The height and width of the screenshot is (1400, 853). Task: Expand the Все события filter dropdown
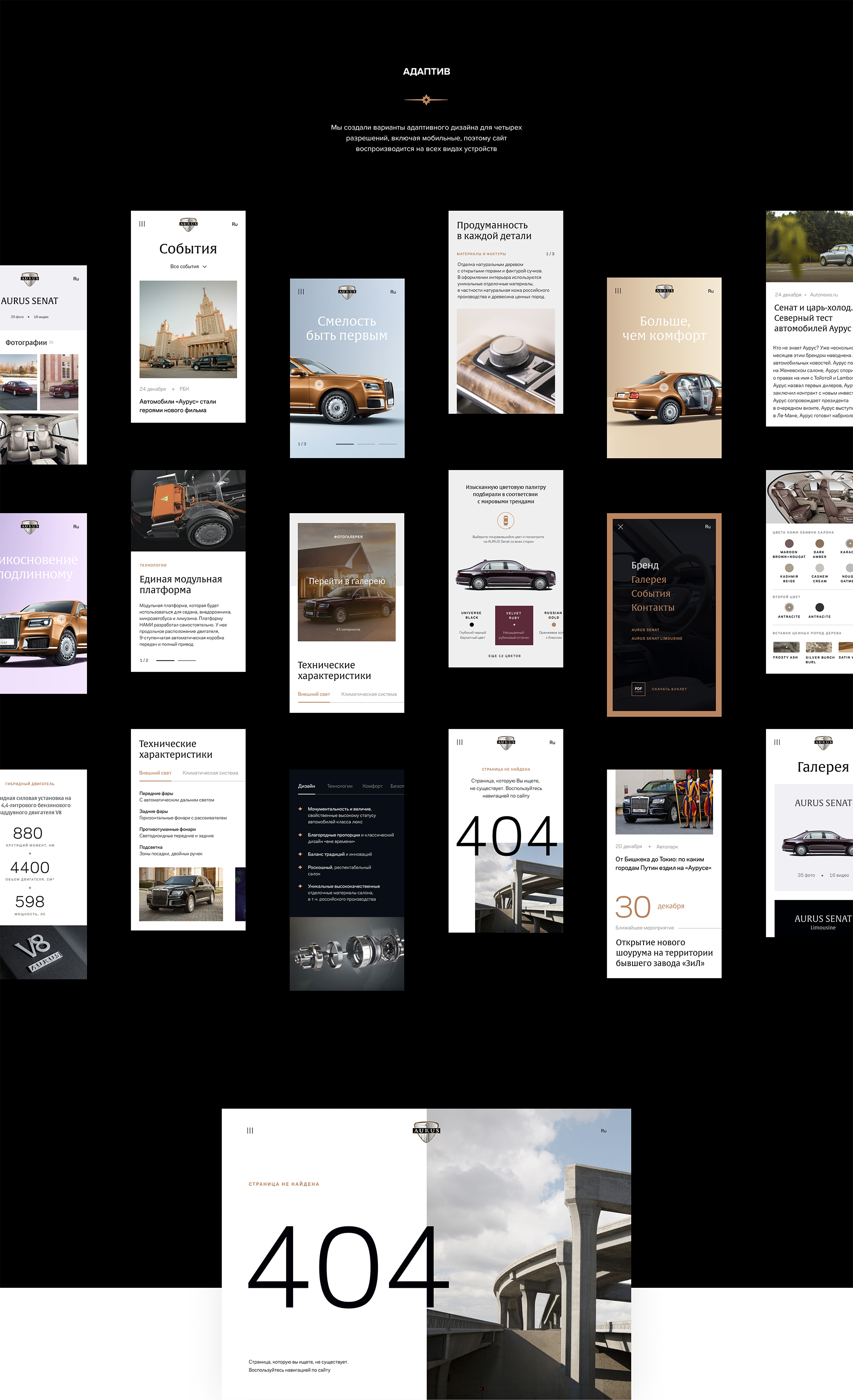[189, 267]
